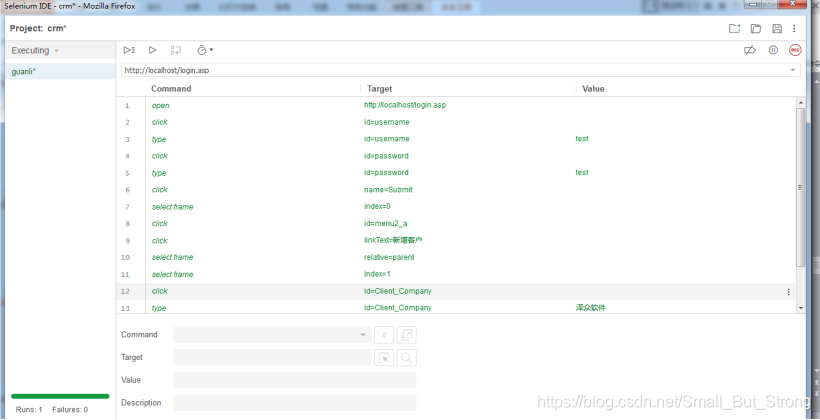Viewport: 820px width, 420px height.
Task: Select row 12 click command
Action: coord(160,291)
